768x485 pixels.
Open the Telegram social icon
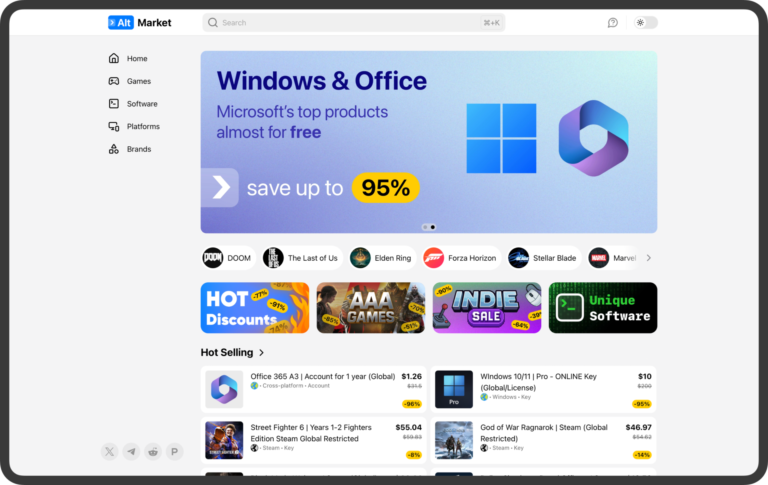coord(131,451)
